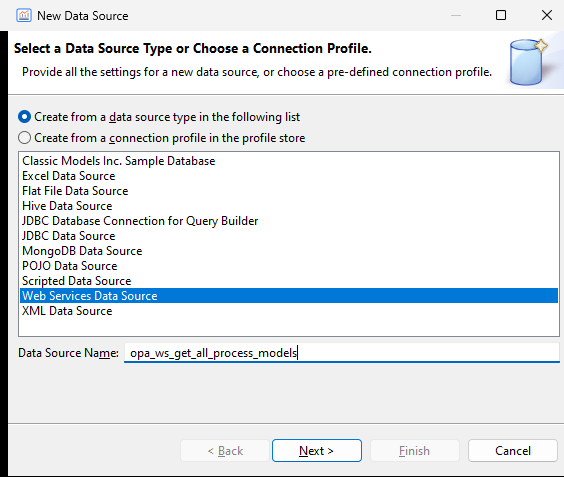Select 'Create from a connection profile' radio
This screenshot has height=477, width=564.
(x=24, y=138)
